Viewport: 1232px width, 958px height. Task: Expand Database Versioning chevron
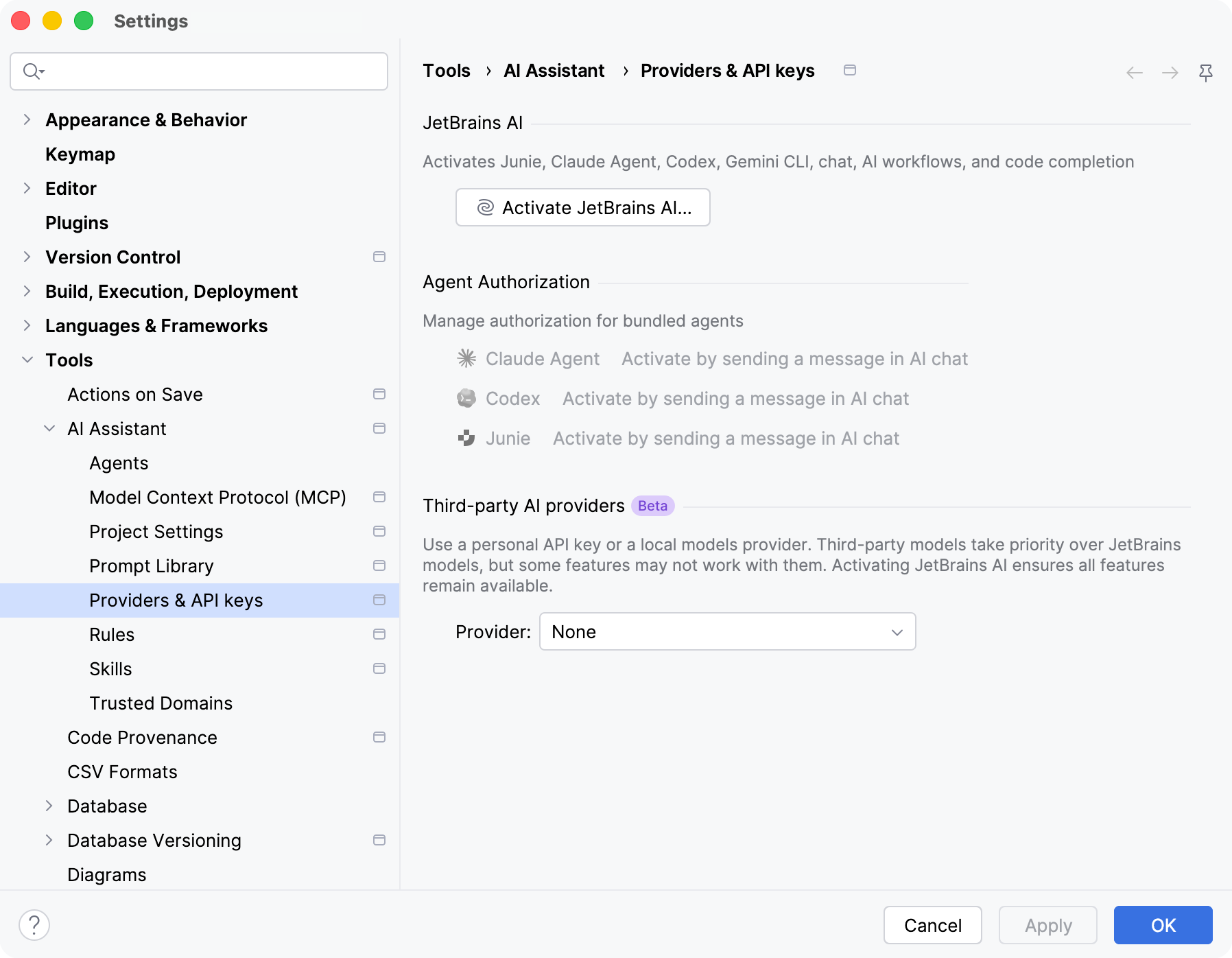[49, 840]
